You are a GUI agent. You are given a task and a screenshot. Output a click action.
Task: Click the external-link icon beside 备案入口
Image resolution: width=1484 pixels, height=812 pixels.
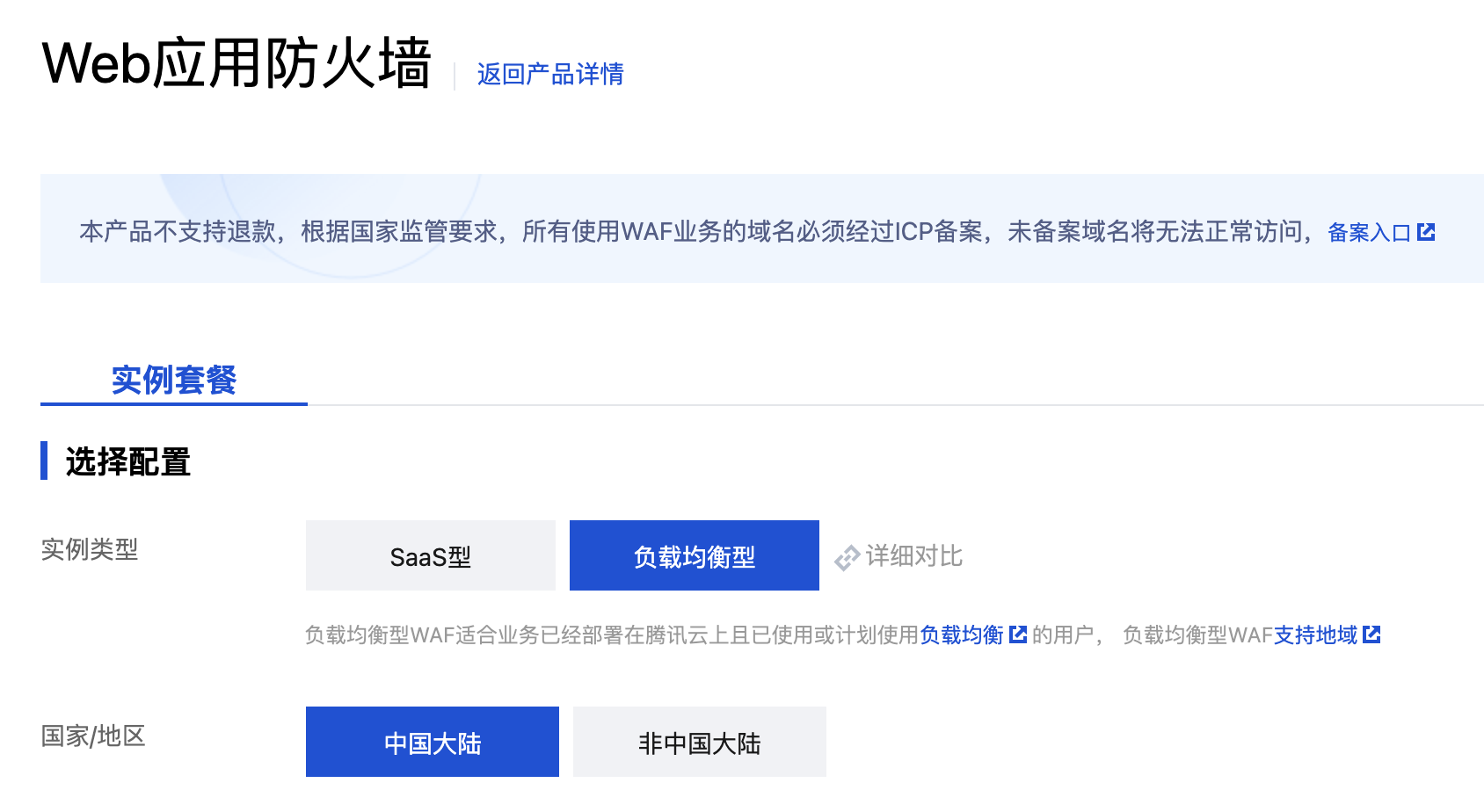[x=1426, y=232]
